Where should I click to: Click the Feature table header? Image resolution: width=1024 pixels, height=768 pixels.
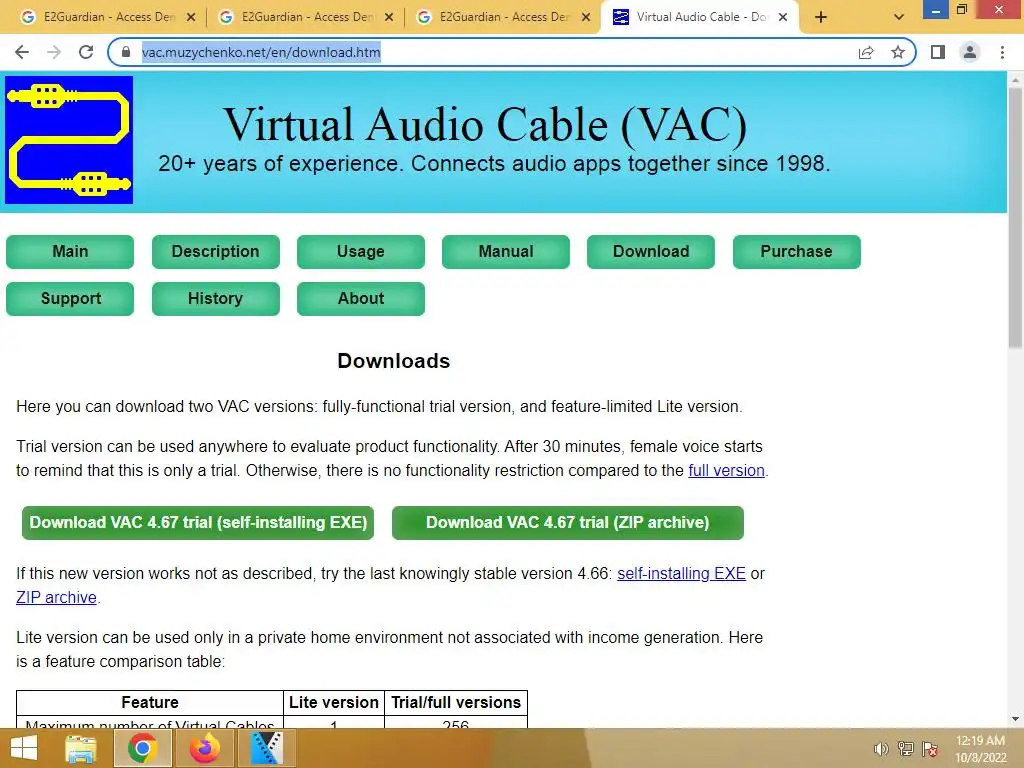coord(150,703)
